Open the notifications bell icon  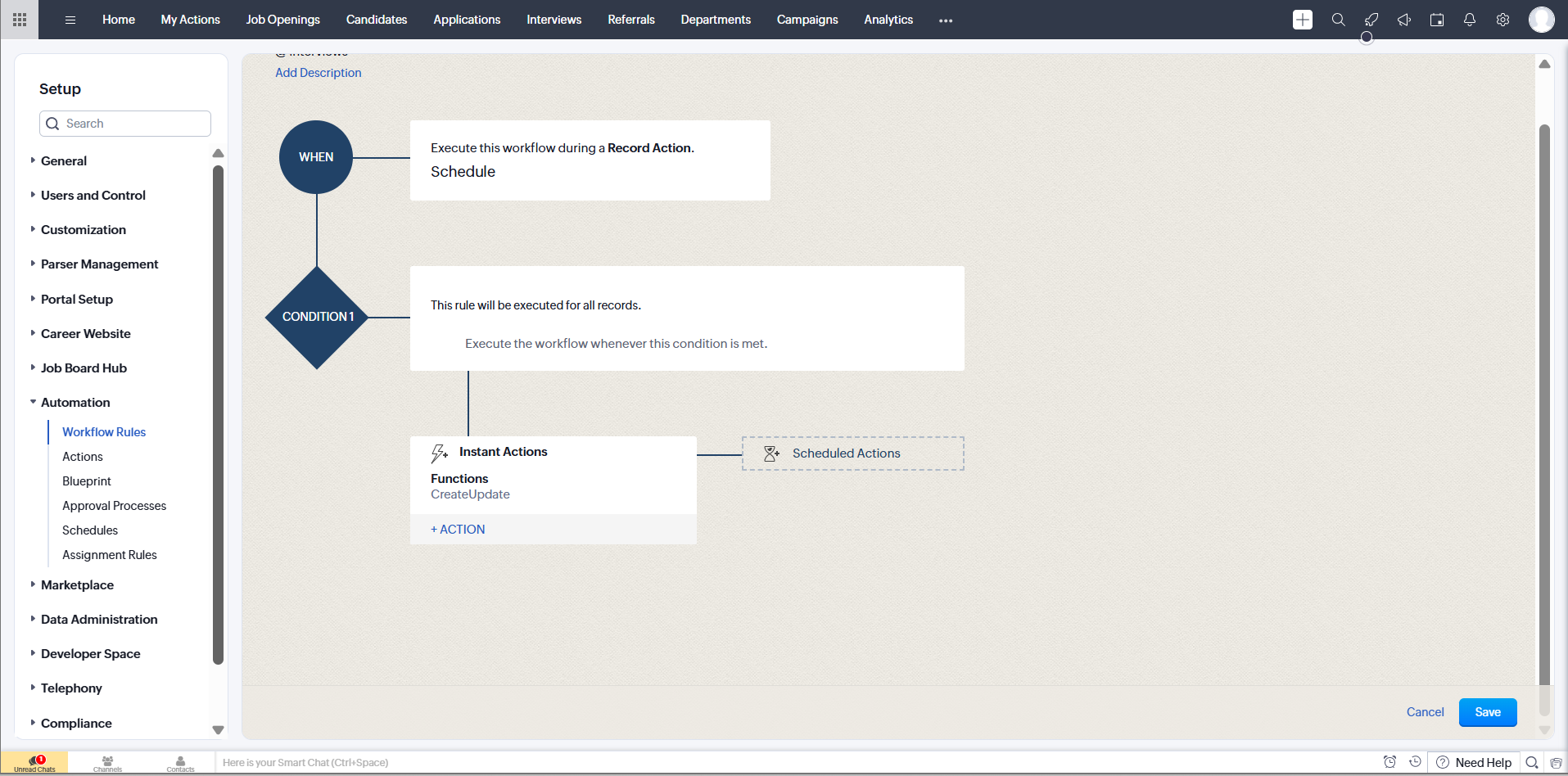[x=1469, y=20]
